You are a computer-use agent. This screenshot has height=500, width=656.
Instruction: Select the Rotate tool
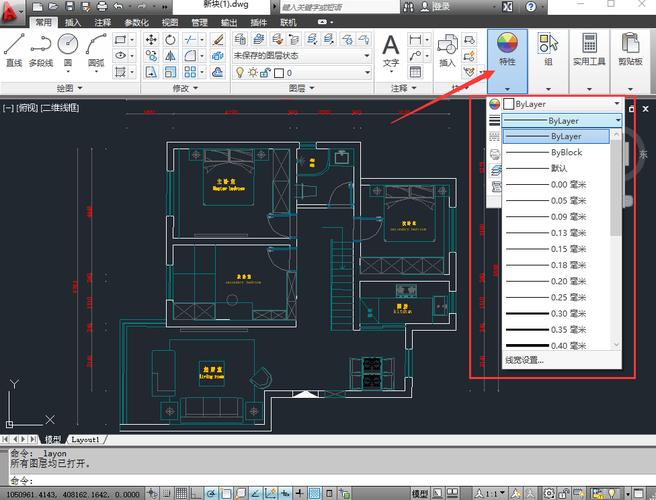coord(170,40)
